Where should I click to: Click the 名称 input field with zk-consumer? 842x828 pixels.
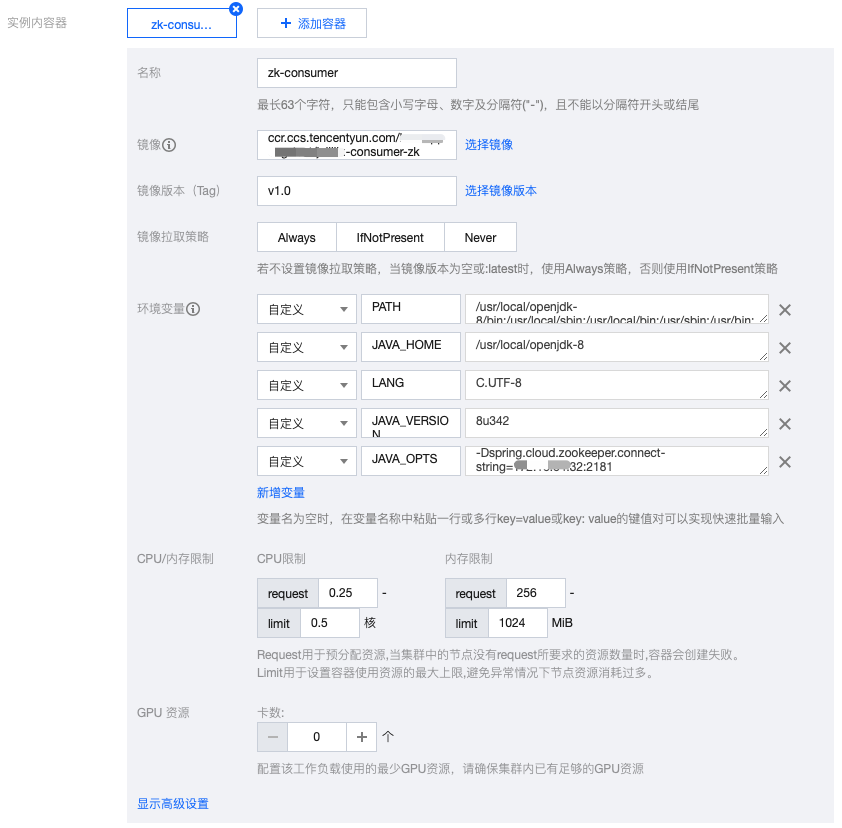click(x=356, y=73)
